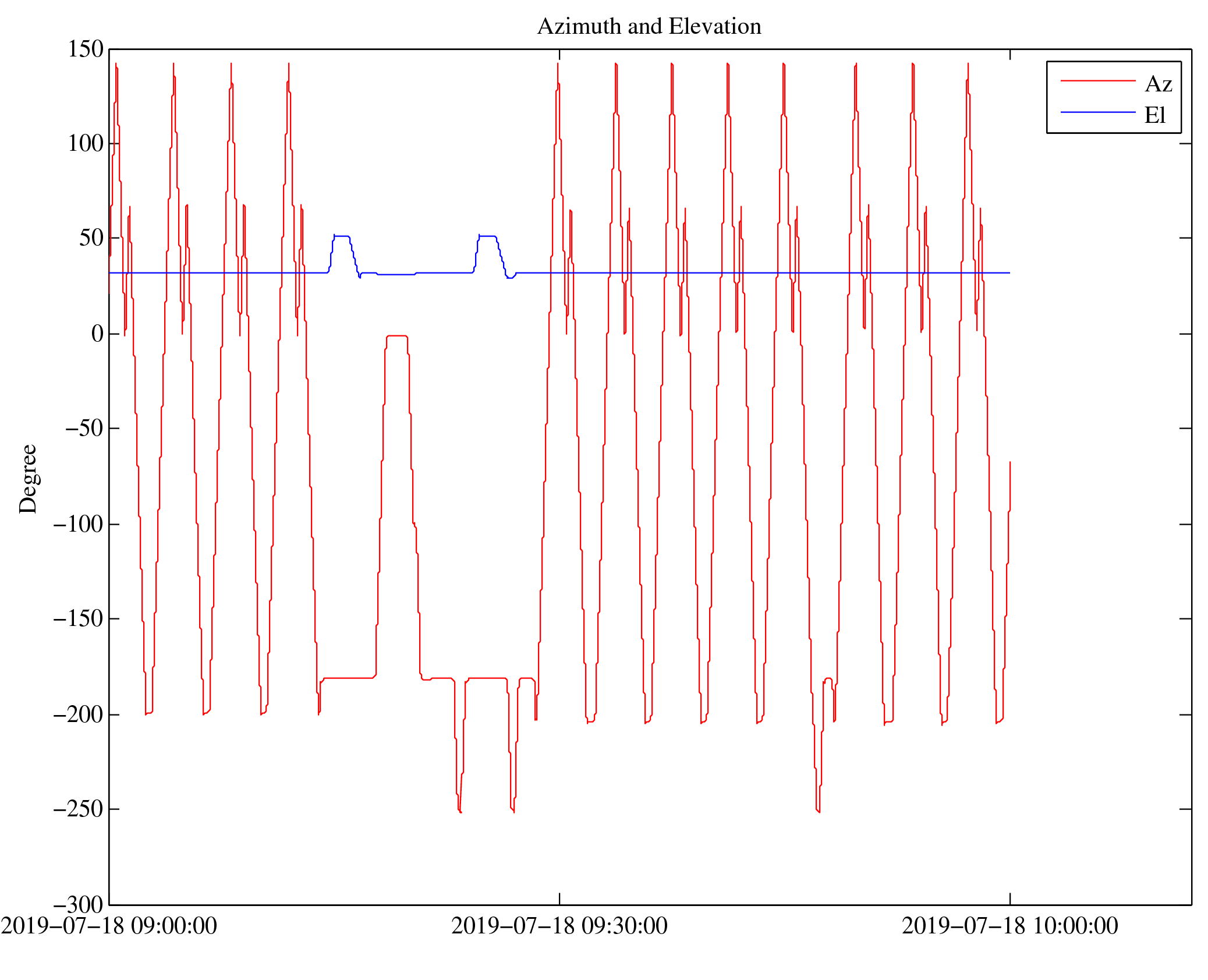Click the 150 y-axis tick label
Screen dimensions: 1208x980
86,49
